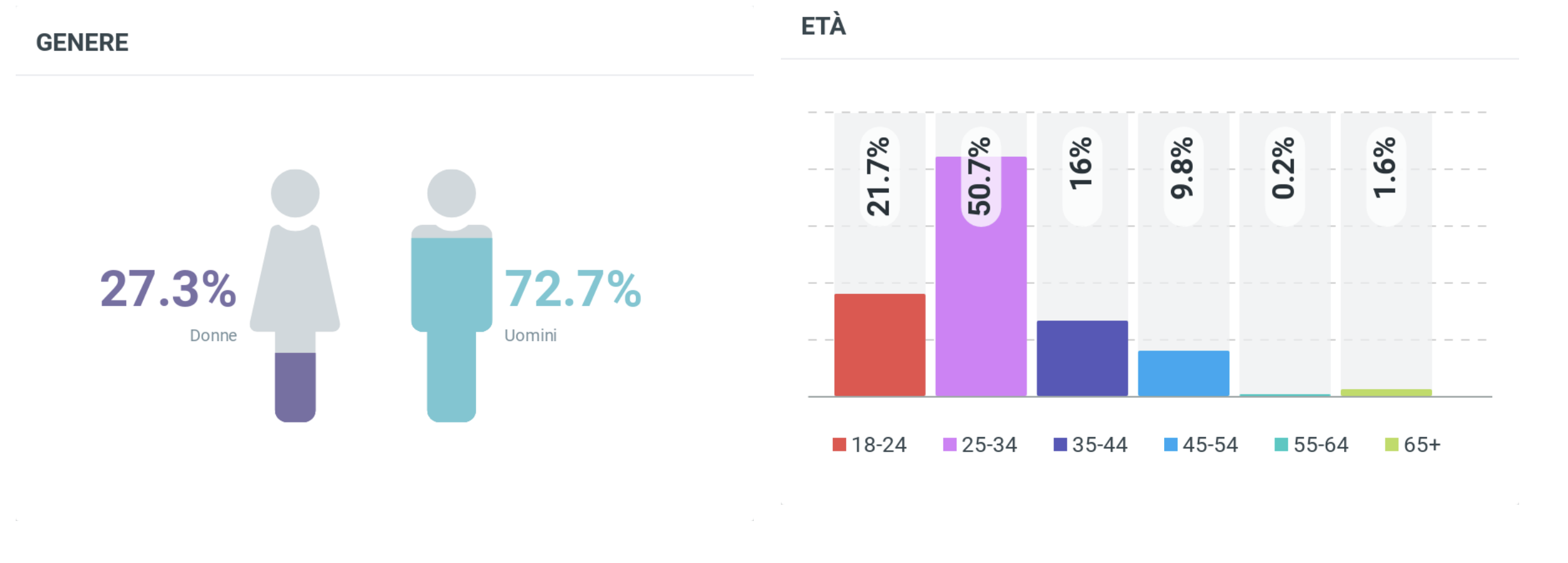
Task: Click the ETÀ section heading
Action: point(824,26)
